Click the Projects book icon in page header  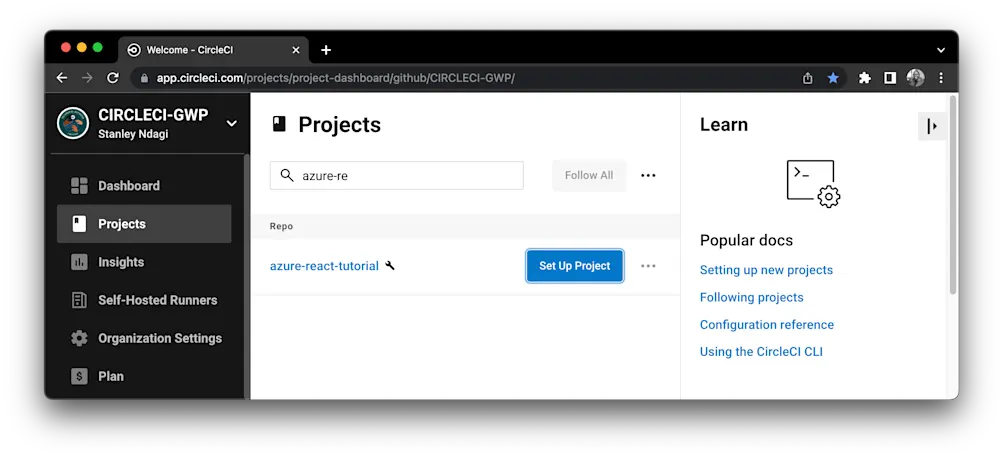tap(279, 124)
